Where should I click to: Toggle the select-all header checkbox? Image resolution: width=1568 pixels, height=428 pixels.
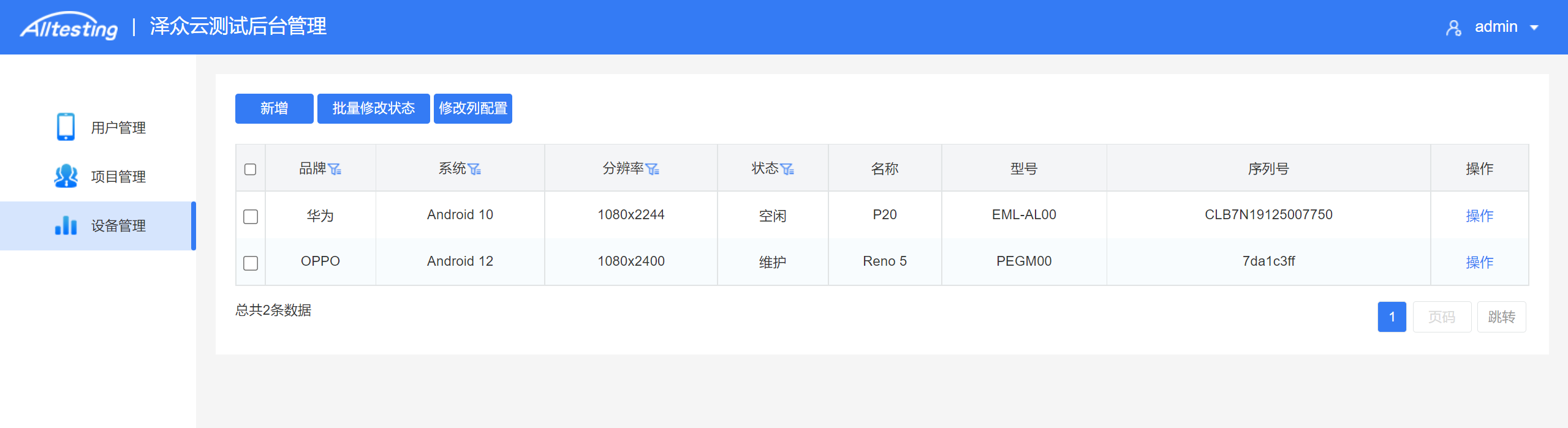pos(250,169)
